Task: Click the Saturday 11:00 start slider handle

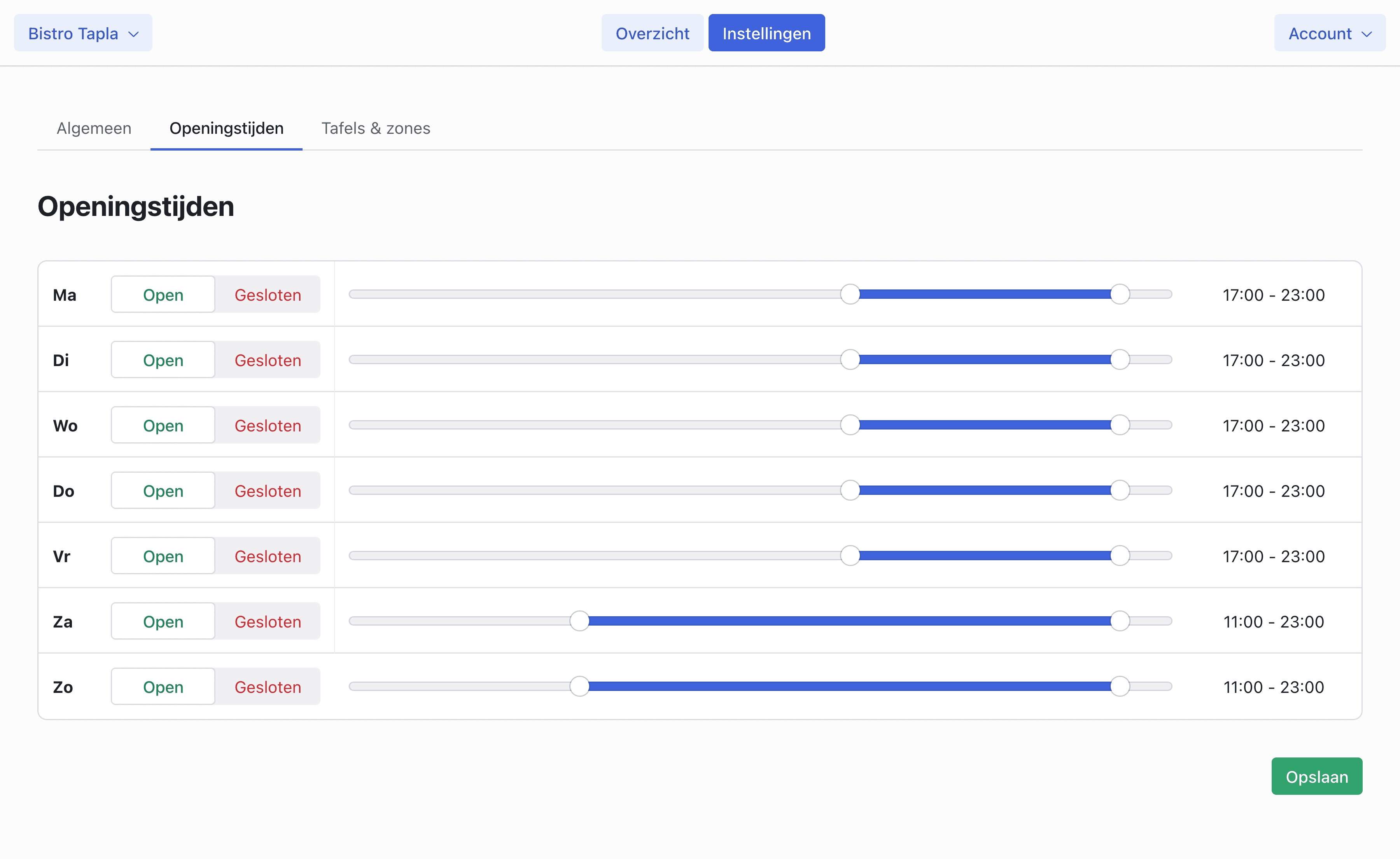Action: pos(579,621)
